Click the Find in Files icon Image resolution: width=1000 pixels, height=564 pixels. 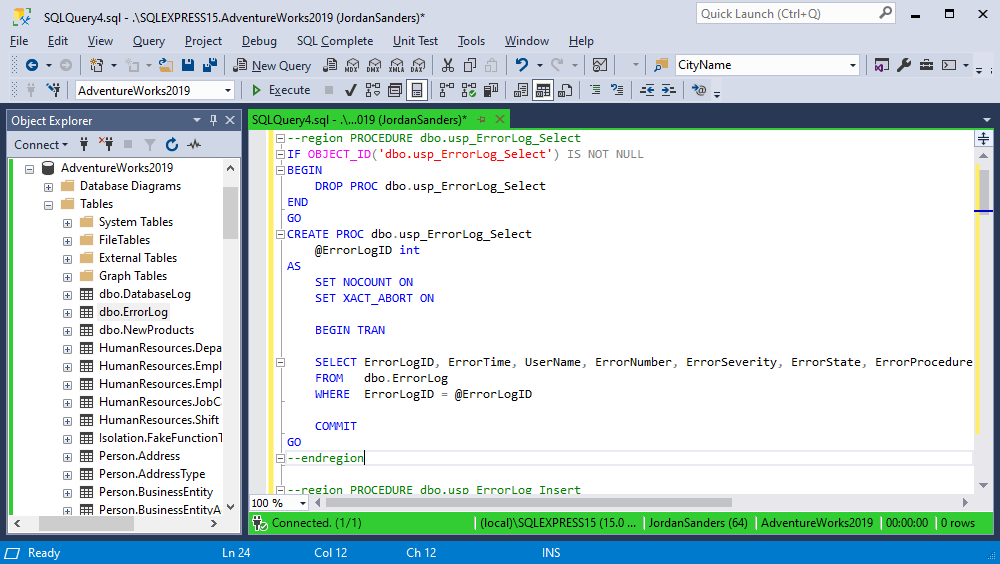pyautogui.click(x=661, y=65)
